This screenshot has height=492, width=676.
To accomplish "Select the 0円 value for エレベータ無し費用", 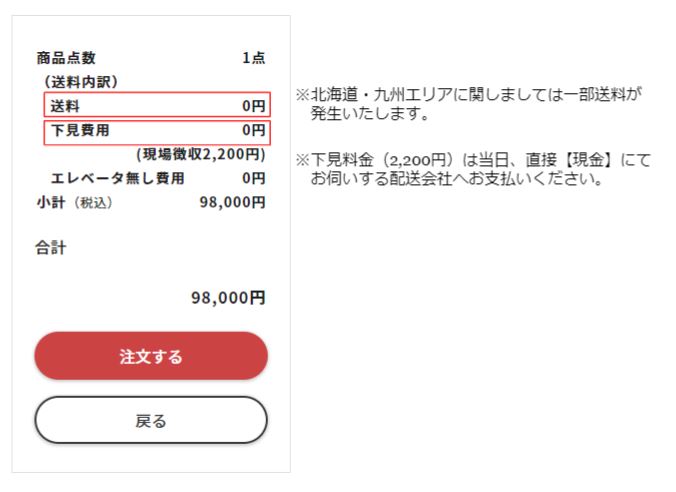I will (253, 179).
